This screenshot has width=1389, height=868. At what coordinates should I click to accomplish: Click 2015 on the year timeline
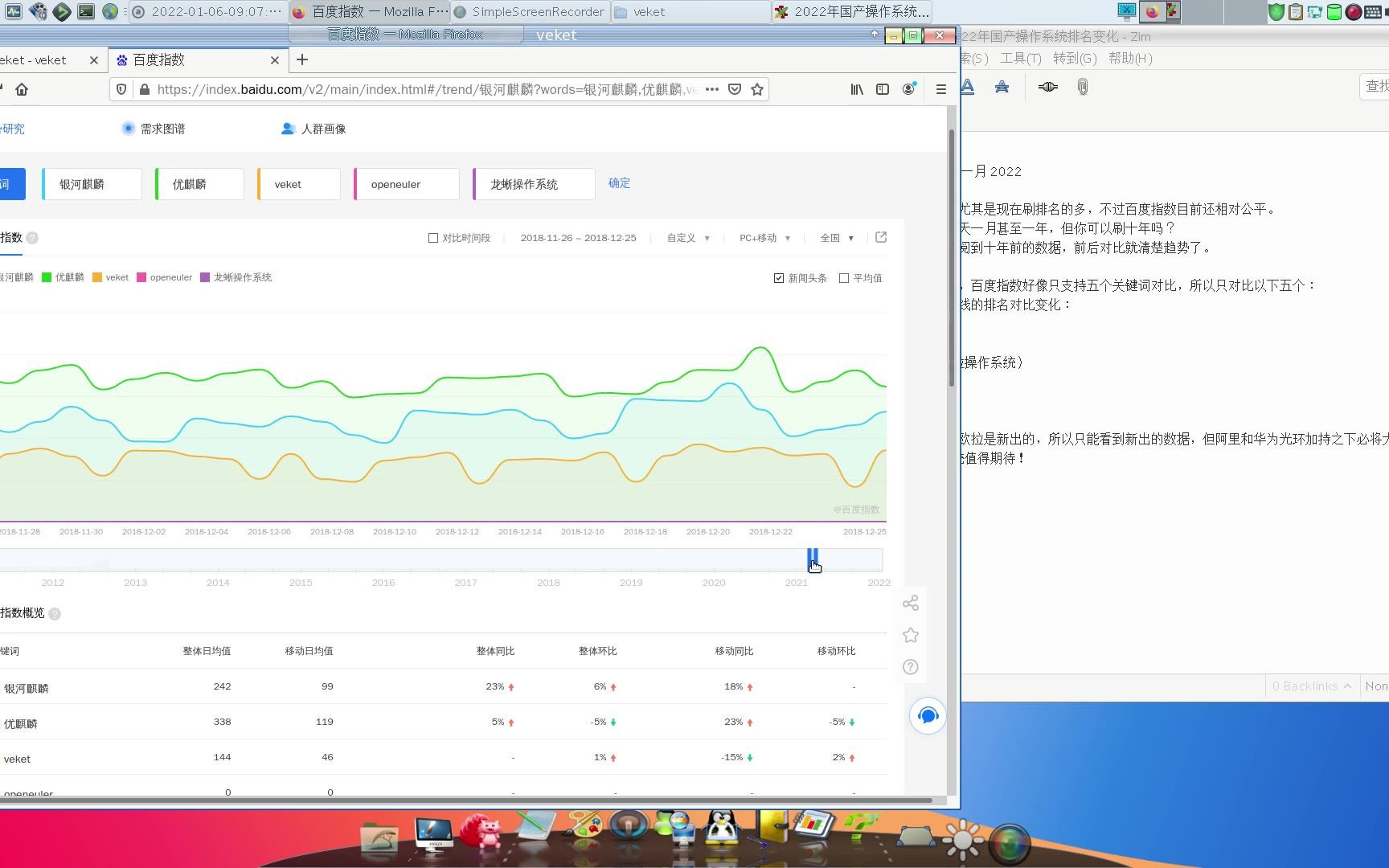coord(301,583)
